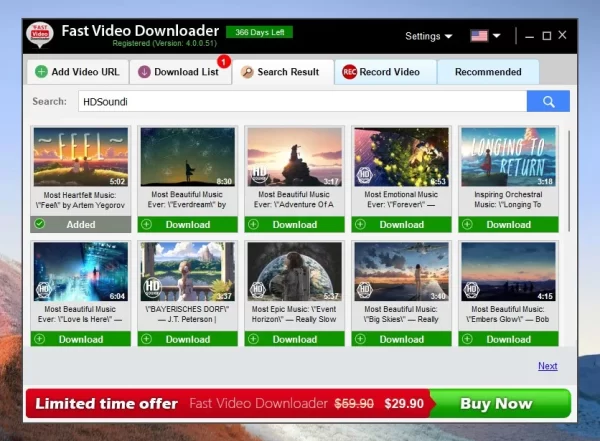This screenshot has width=600, height=441.
Task: Download the Event Horizon video
Action: click(x=295, y=339)
